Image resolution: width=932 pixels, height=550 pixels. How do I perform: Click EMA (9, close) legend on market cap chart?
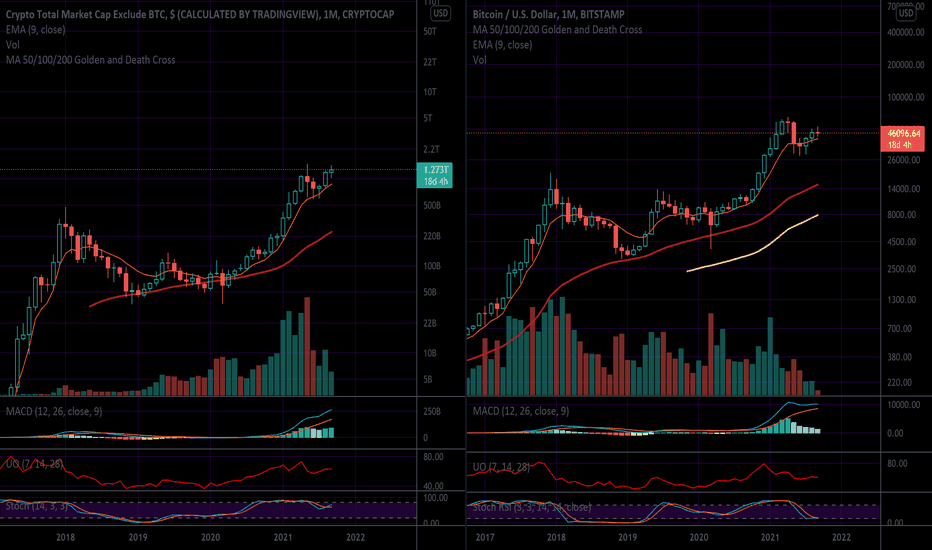(36, 30)
